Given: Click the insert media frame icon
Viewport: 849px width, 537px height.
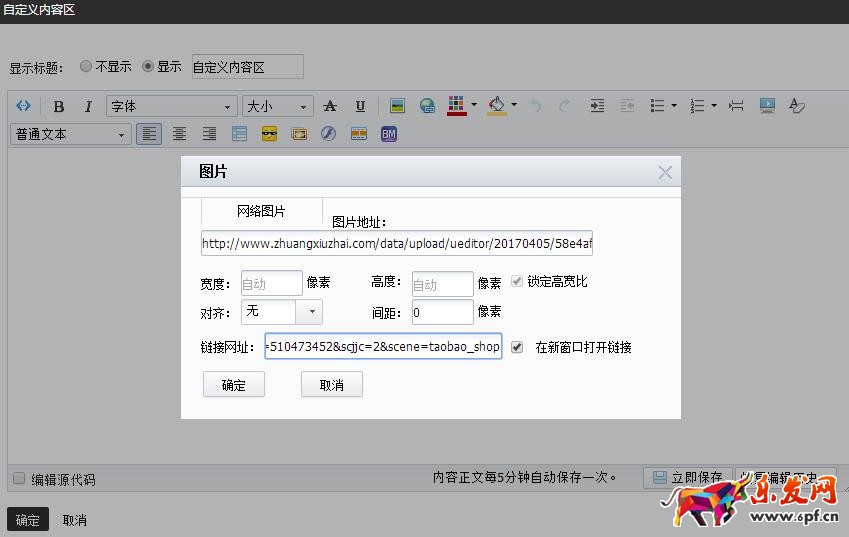Looking at the screenshot, I should tap(299, 134).
